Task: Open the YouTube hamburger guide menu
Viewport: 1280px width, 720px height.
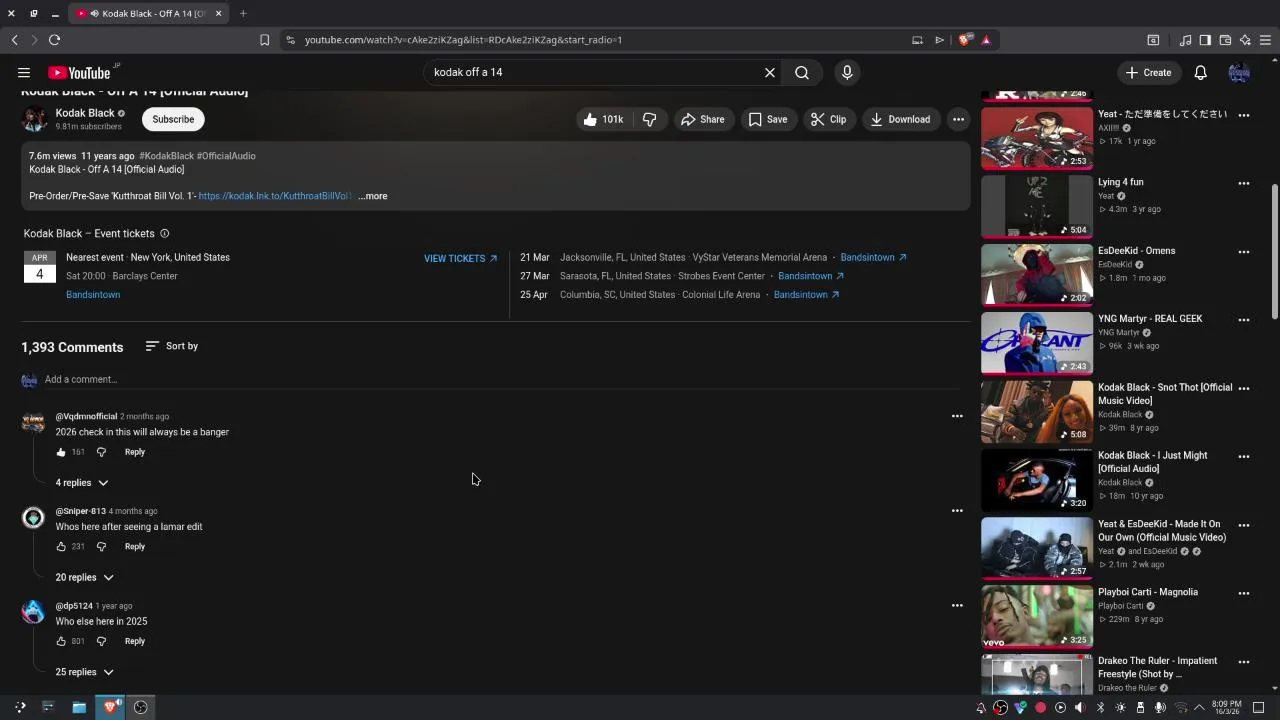Action: click(23, 72)
